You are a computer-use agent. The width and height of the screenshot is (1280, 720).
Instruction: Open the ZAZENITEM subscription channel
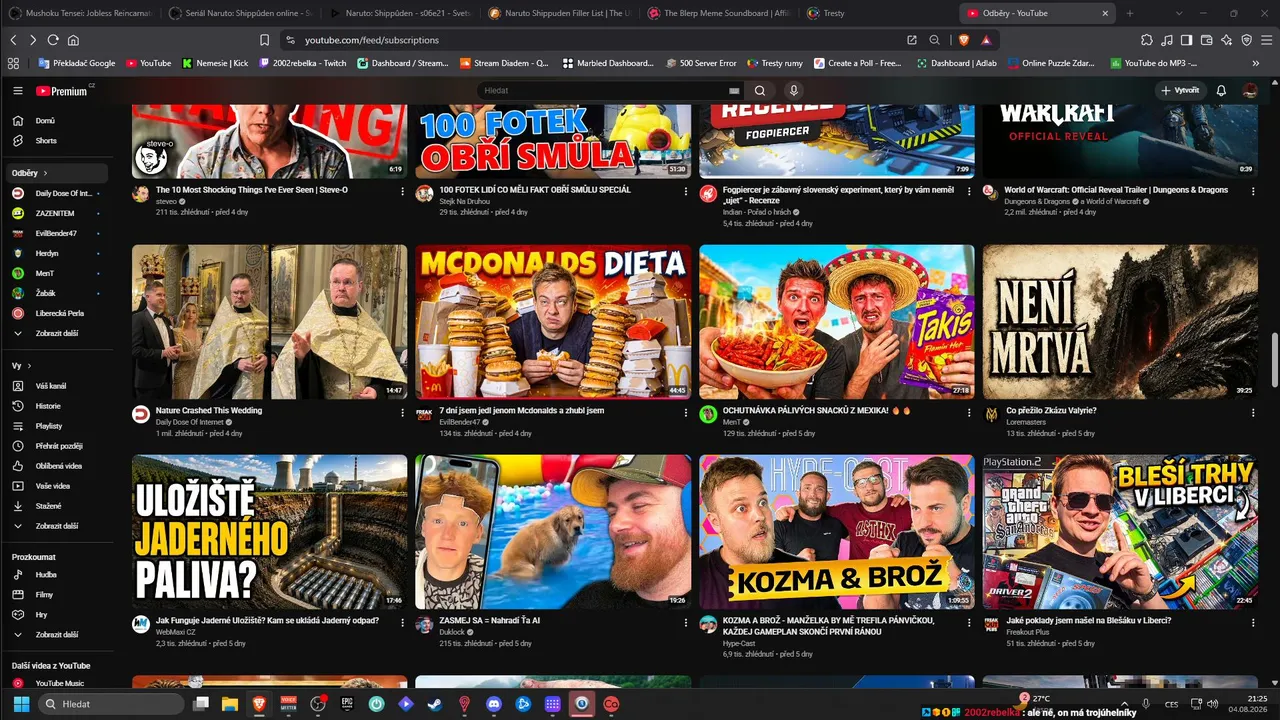tap(57, 213)
